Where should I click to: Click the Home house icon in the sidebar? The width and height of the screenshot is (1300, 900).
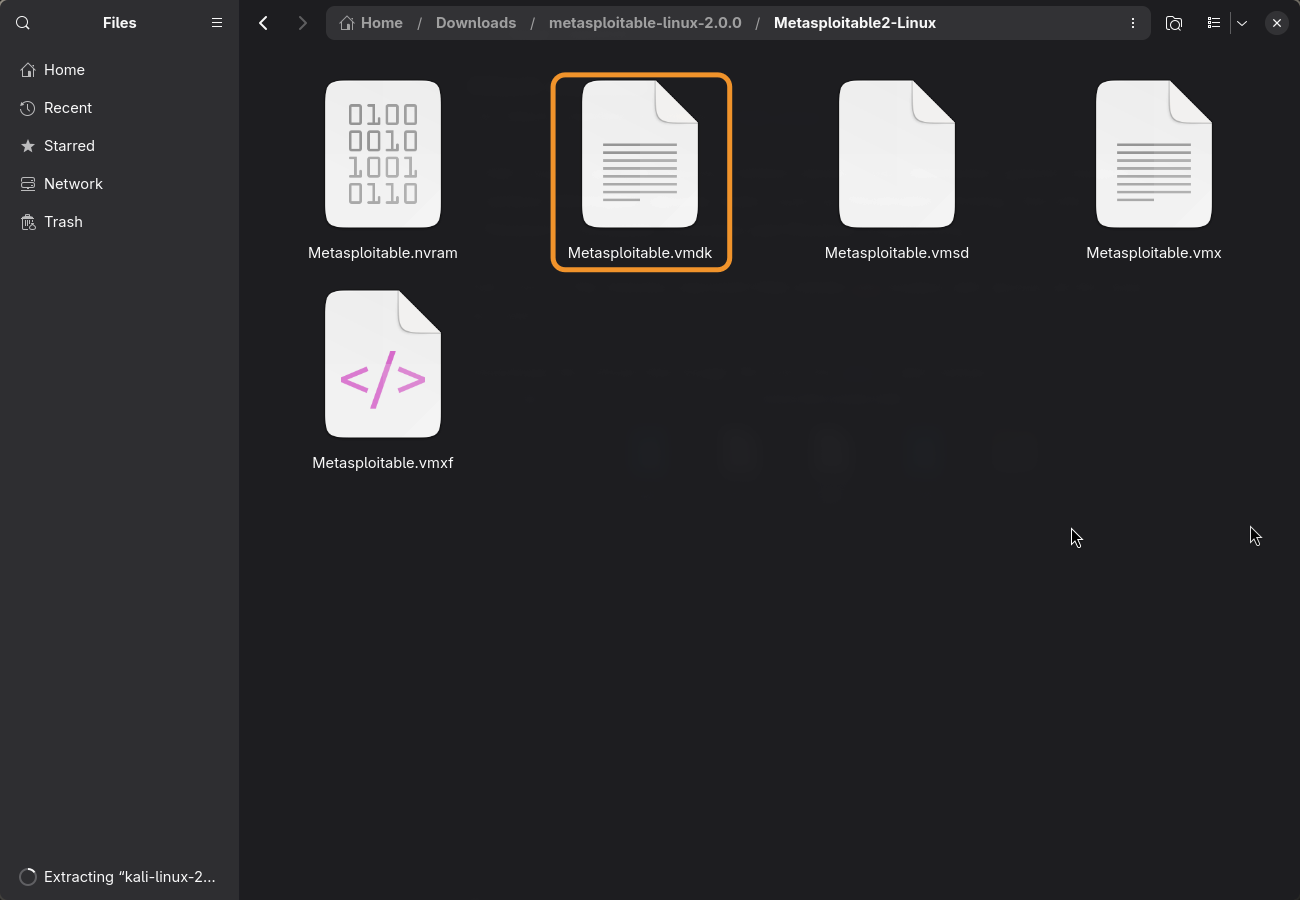28,70
